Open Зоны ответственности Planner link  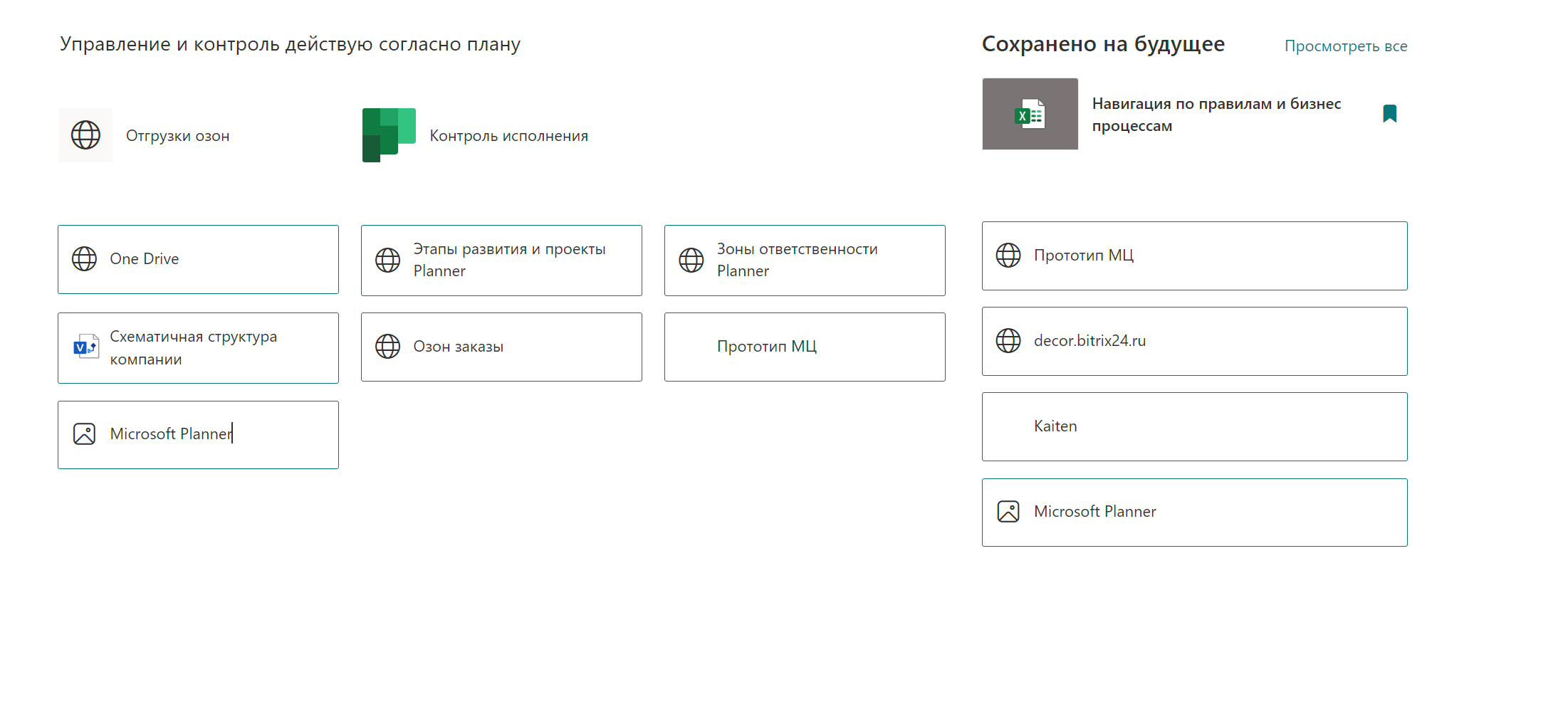[805, 261]
